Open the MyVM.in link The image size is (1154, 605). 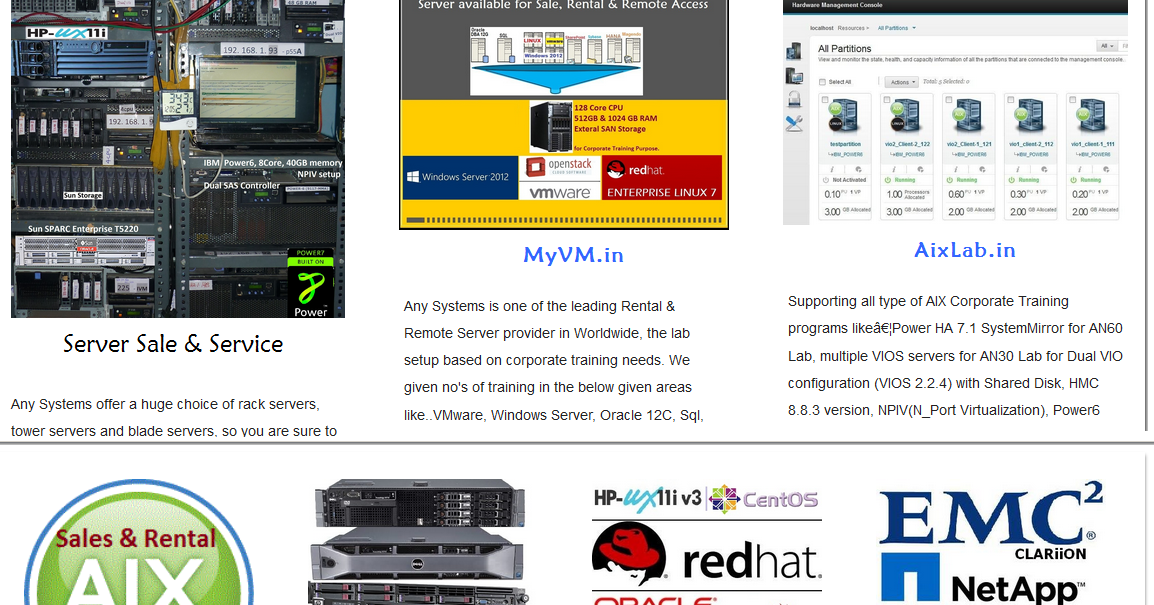[573, 254]
